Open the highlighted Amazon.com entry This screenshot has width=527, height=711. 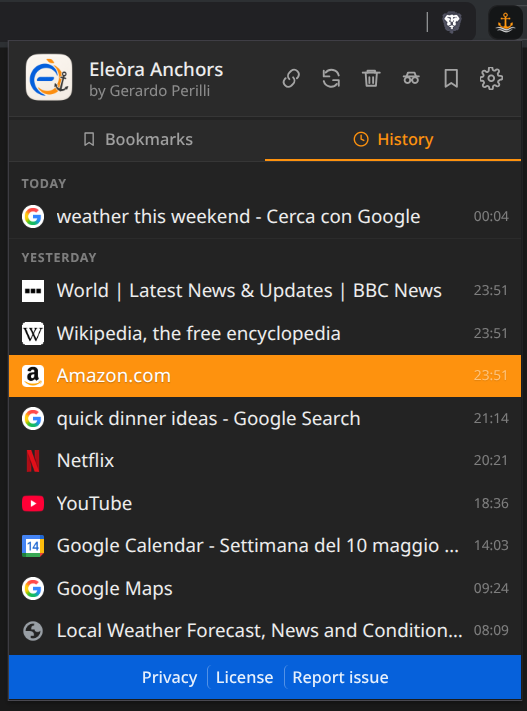pos(265,376)
